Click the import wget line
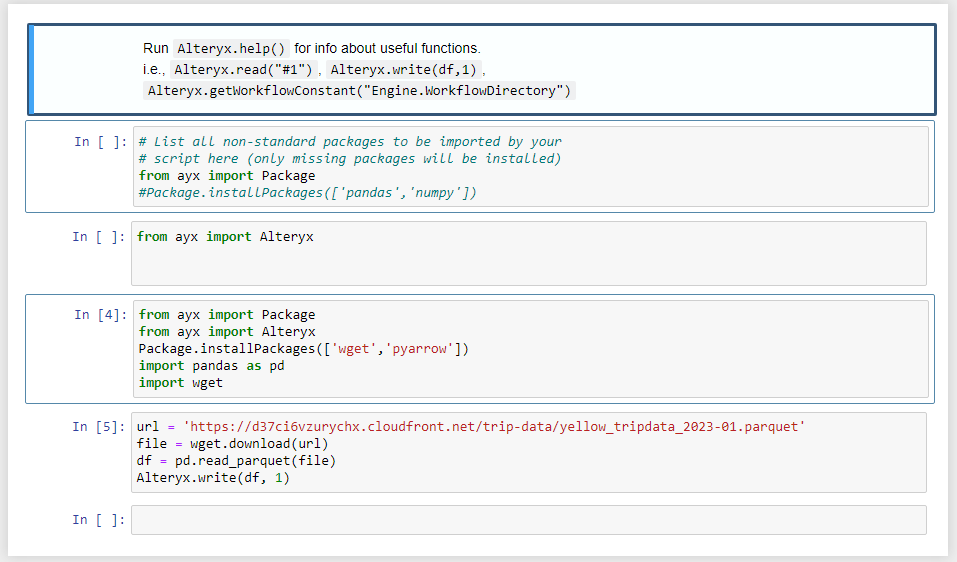Screen dimensions: 957x562 click(181, 383)
